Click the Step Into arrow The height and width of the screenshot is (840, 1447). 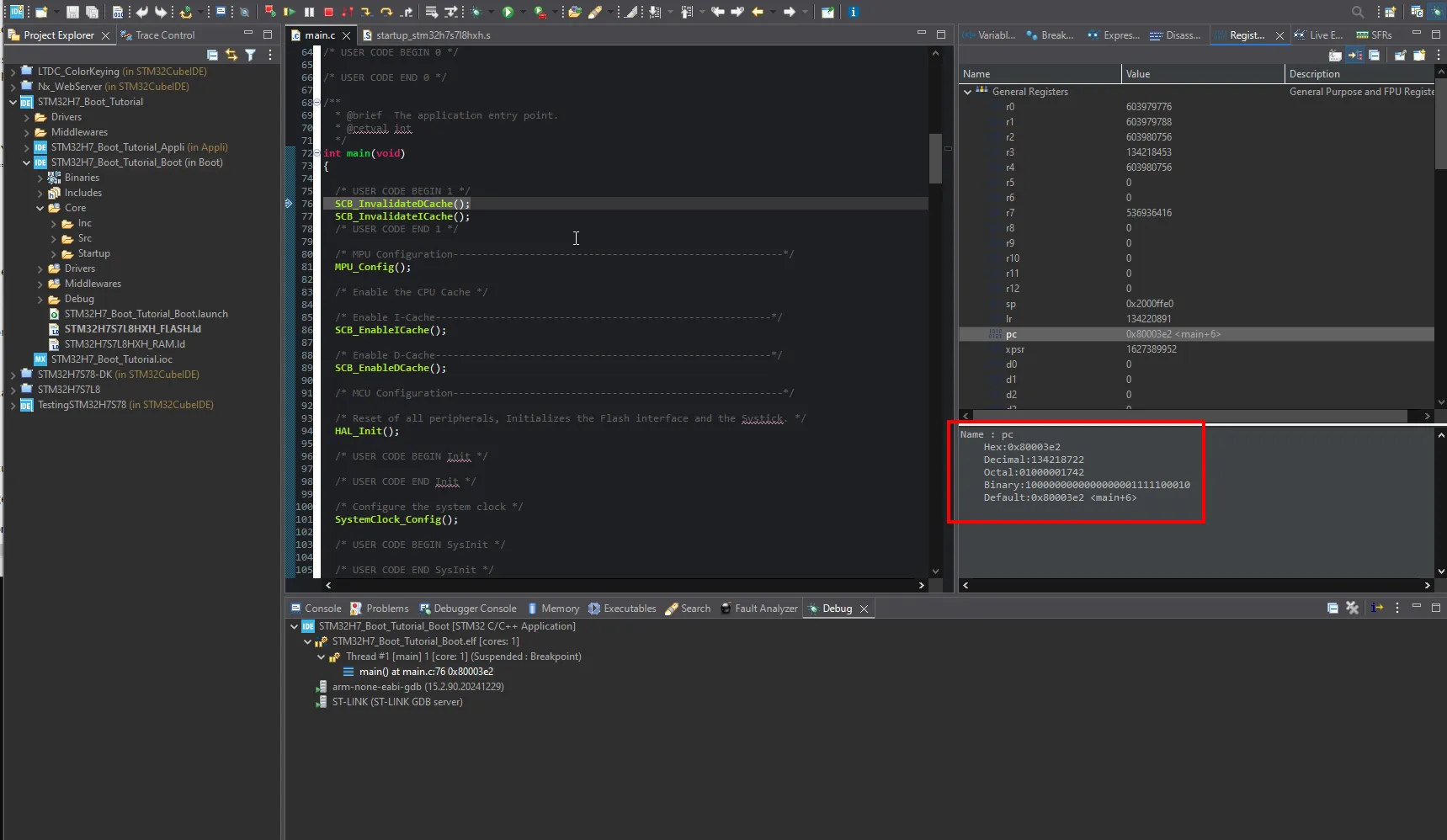[x=366, y=12]
